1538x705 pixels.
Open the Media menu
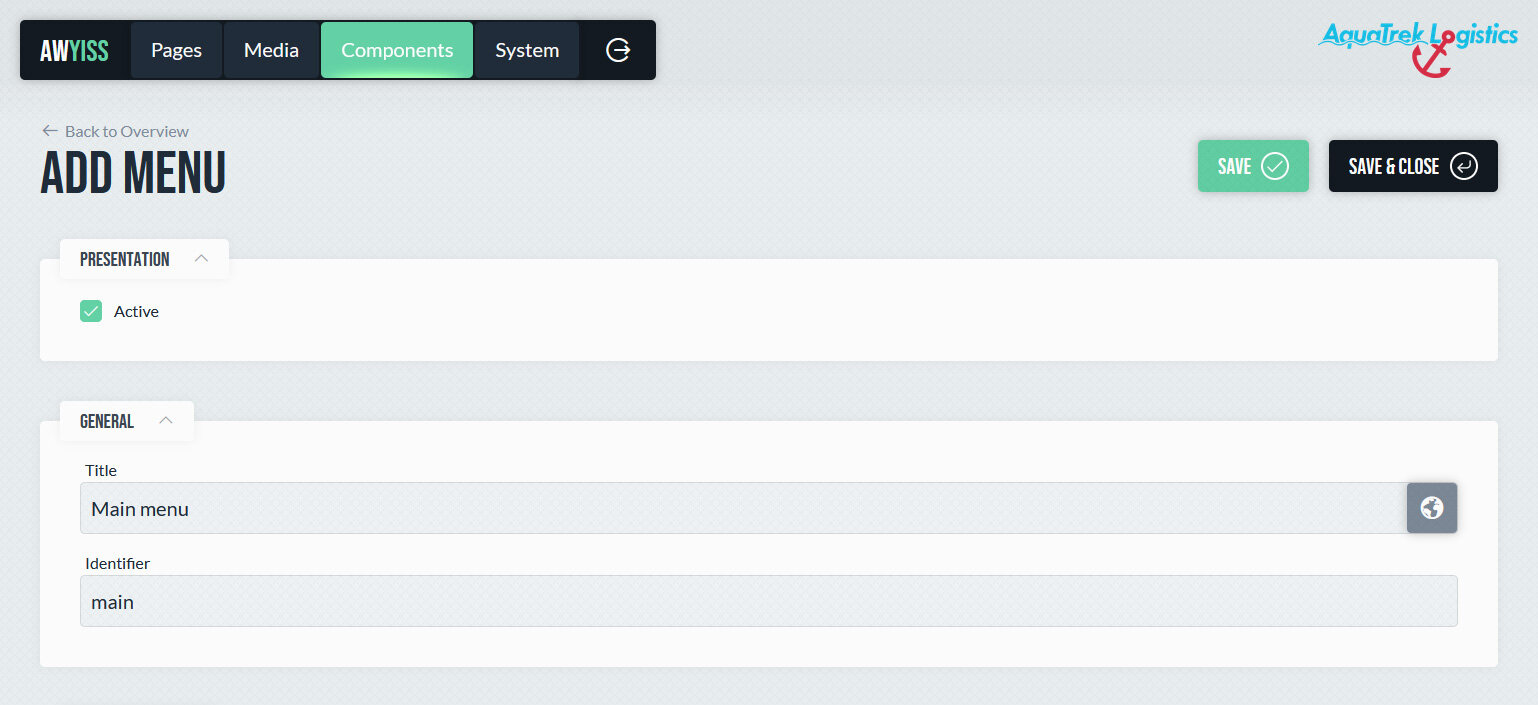[x=271, y=50]
